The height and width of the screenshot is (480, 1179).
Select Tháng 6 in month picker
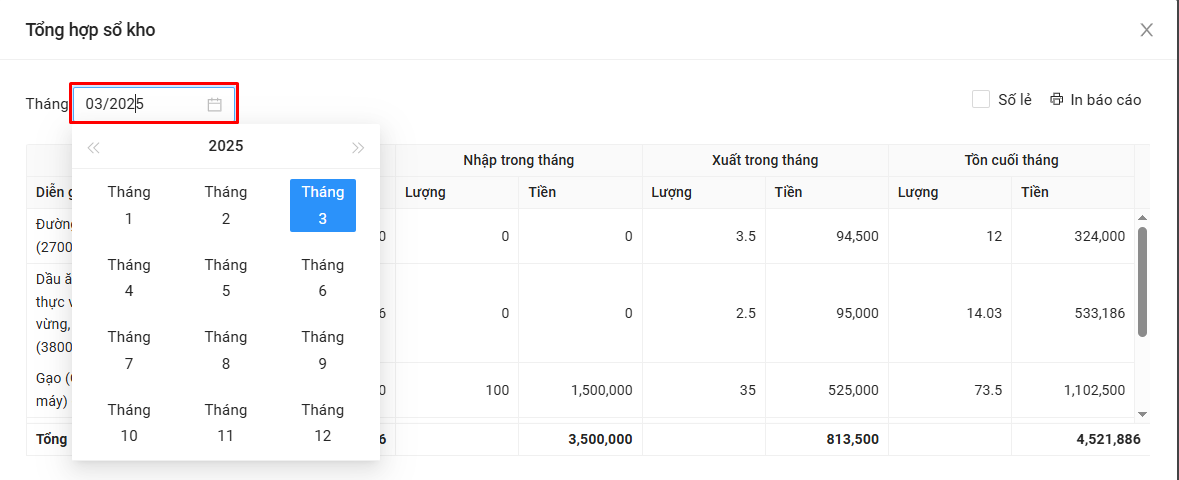click(322, 278)
